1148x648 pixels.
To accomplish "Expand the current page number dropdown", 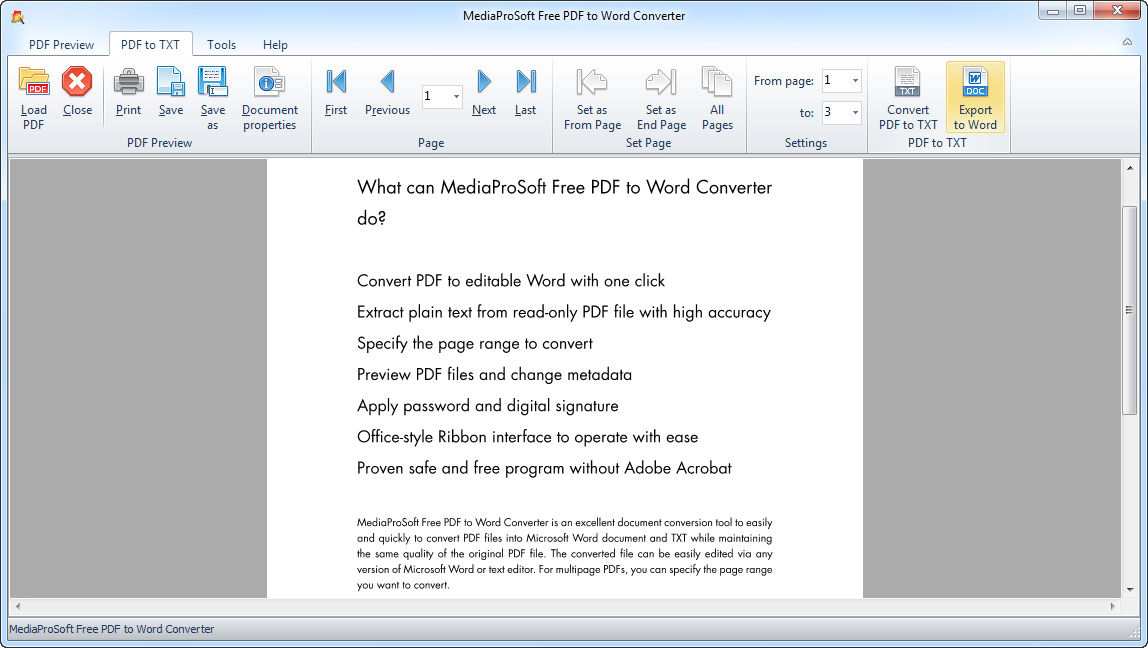I will (x=456, y=97).
